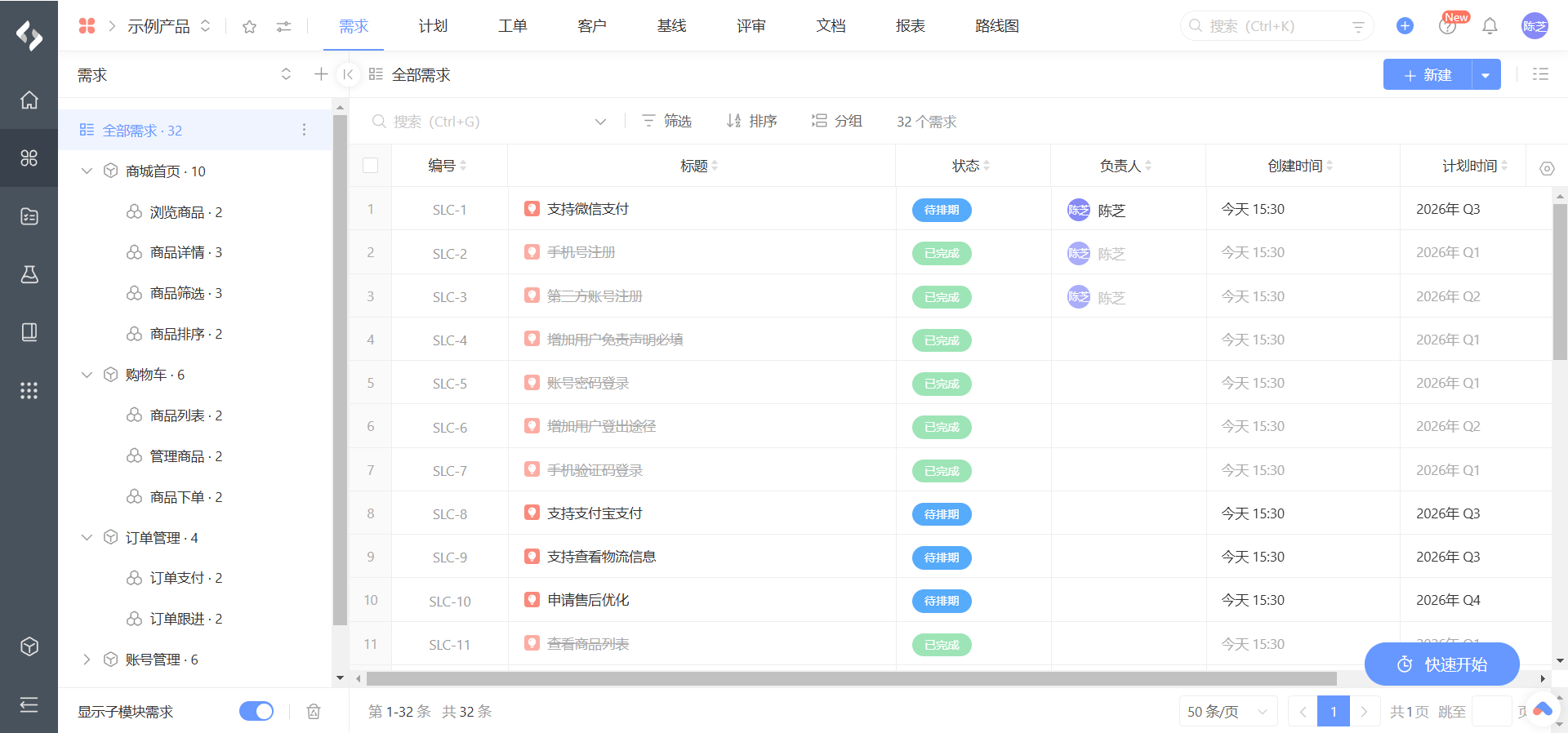Image resolution: width=1568 pixels, height=733 pixels.
Task: Switch to the 基线 tab
Action: click(x=672, y=26)
